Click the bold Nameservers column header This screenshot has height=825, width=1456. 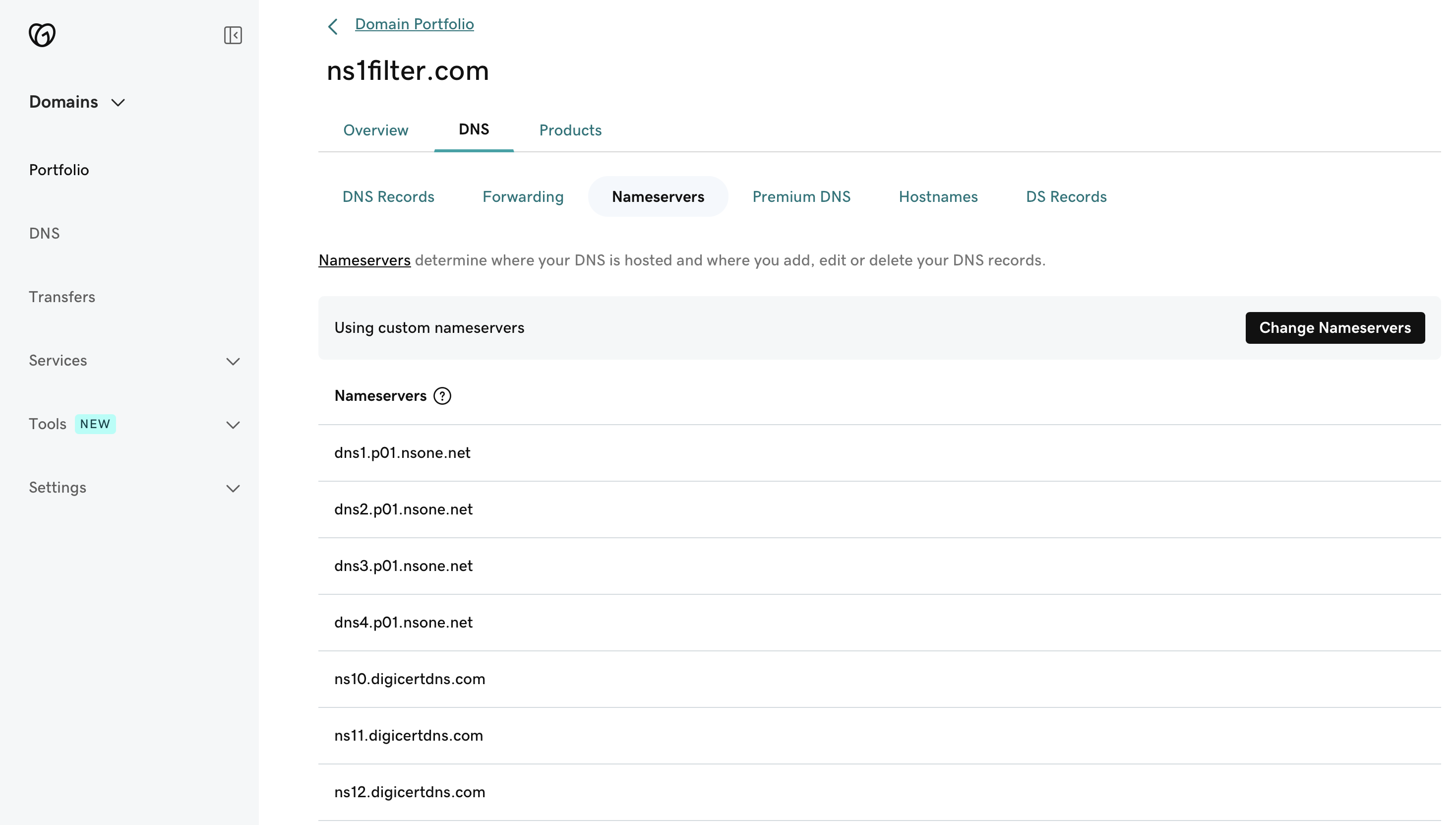pyautogui.click(x=380, y=395)
